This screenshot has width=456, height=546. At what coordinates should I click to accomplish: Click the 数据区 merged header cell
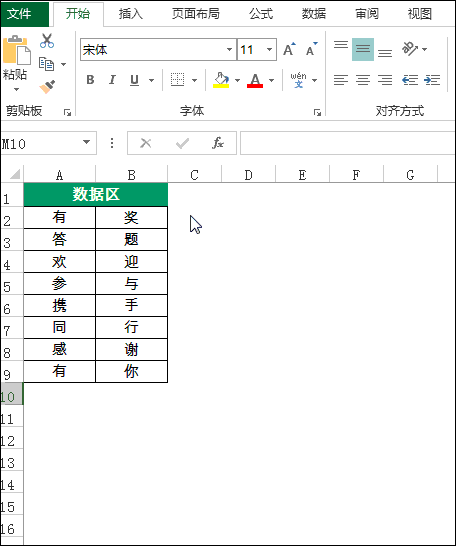(96, 194)
